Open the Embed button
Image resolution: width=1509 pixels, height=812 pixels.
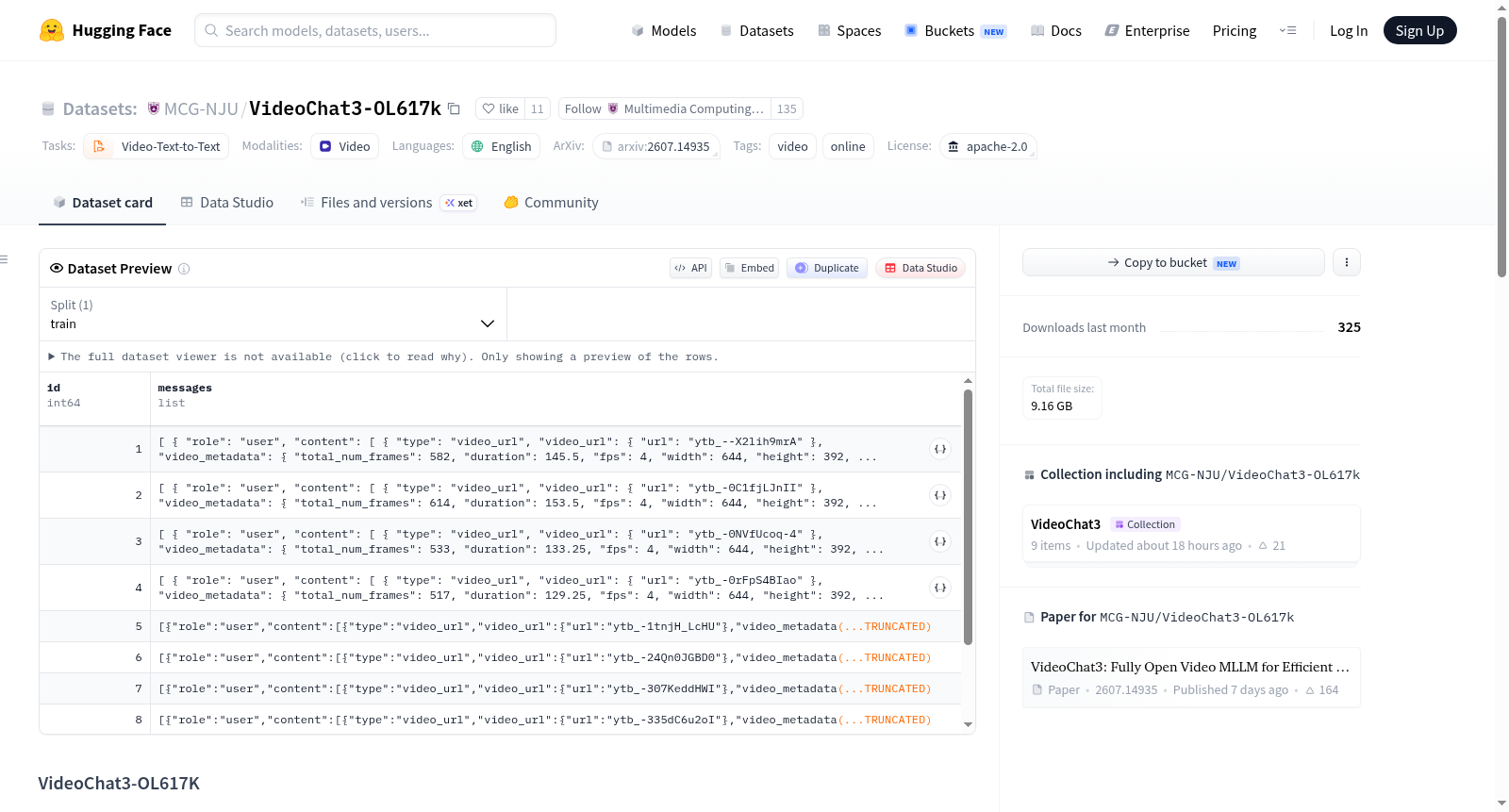(x=750, y=268)
